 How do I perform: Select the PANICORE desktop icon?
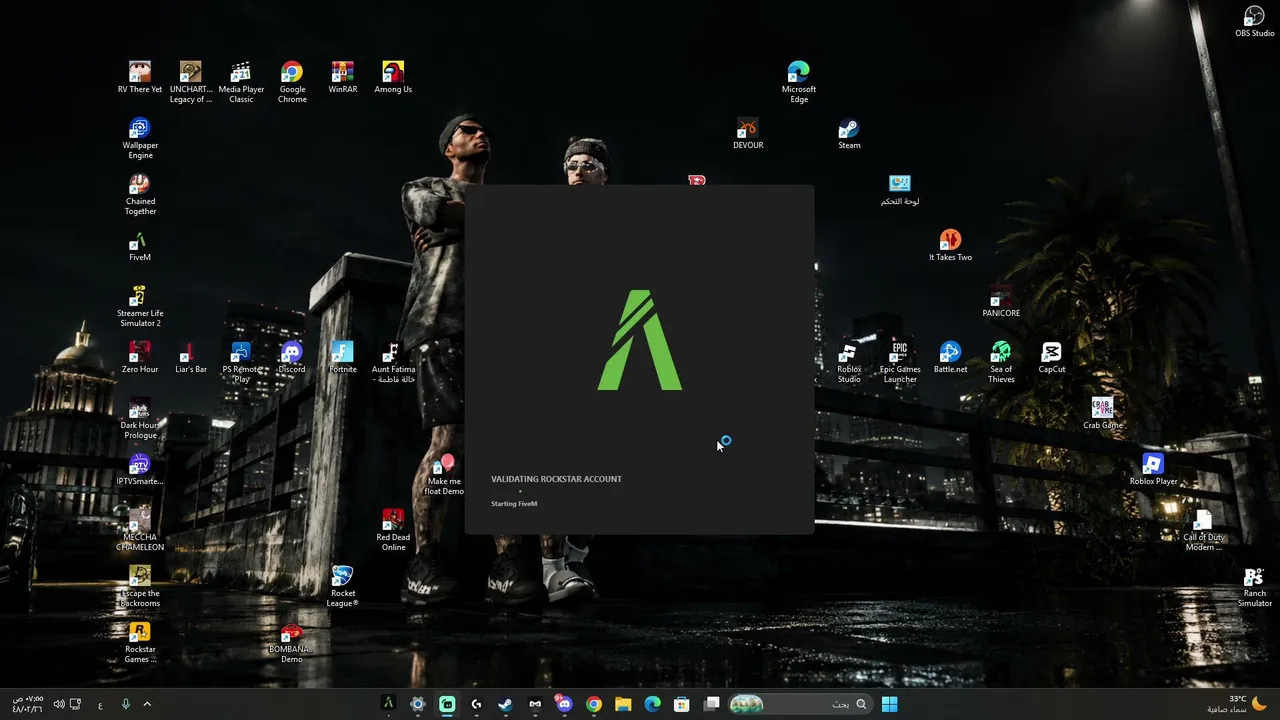click(1001, 303)
